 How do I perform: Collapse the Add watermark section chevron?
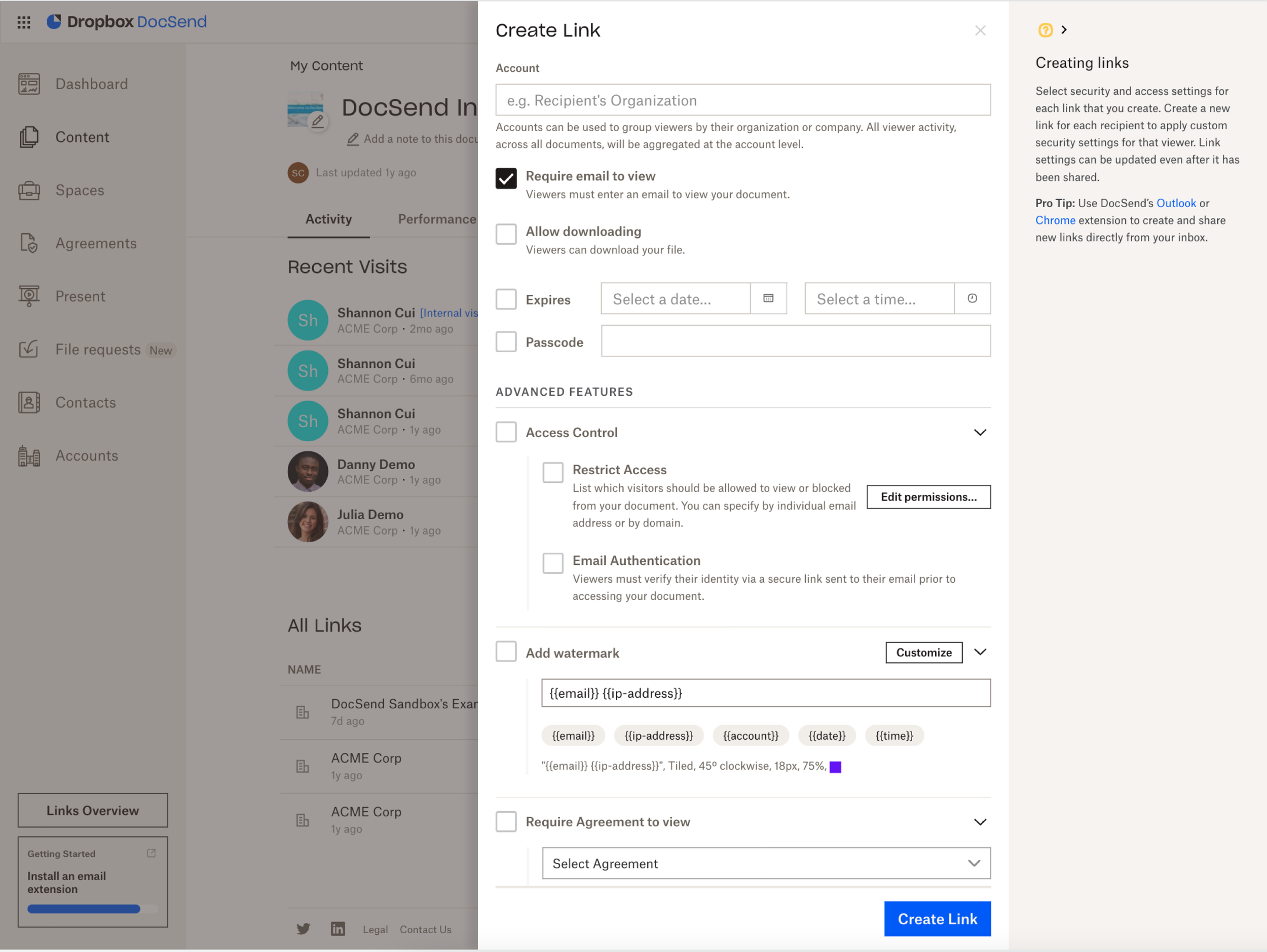[980, 652]
